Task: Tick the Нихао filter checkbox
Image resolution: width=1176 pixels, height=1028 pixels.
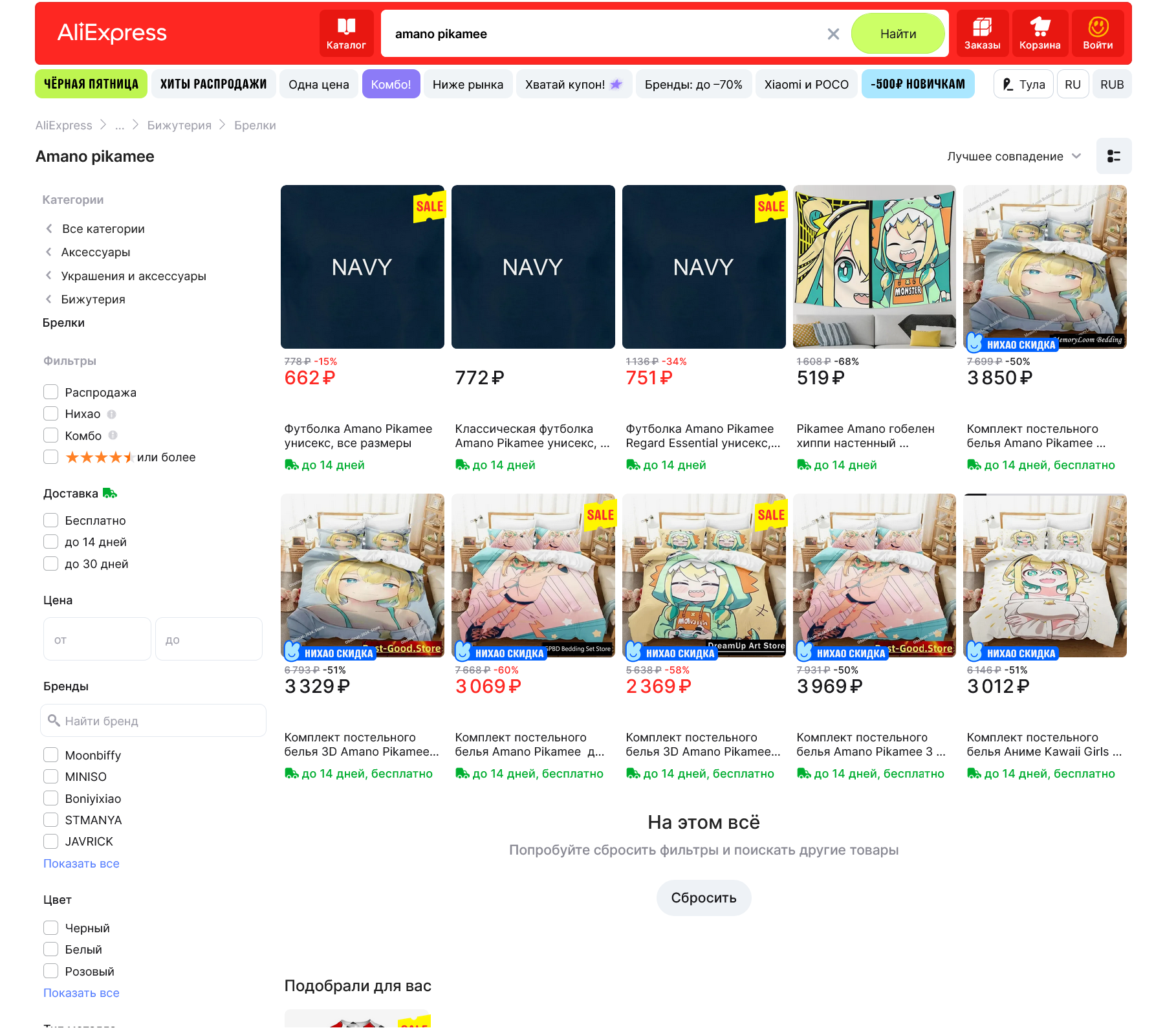Action: [x=50, y=413]
